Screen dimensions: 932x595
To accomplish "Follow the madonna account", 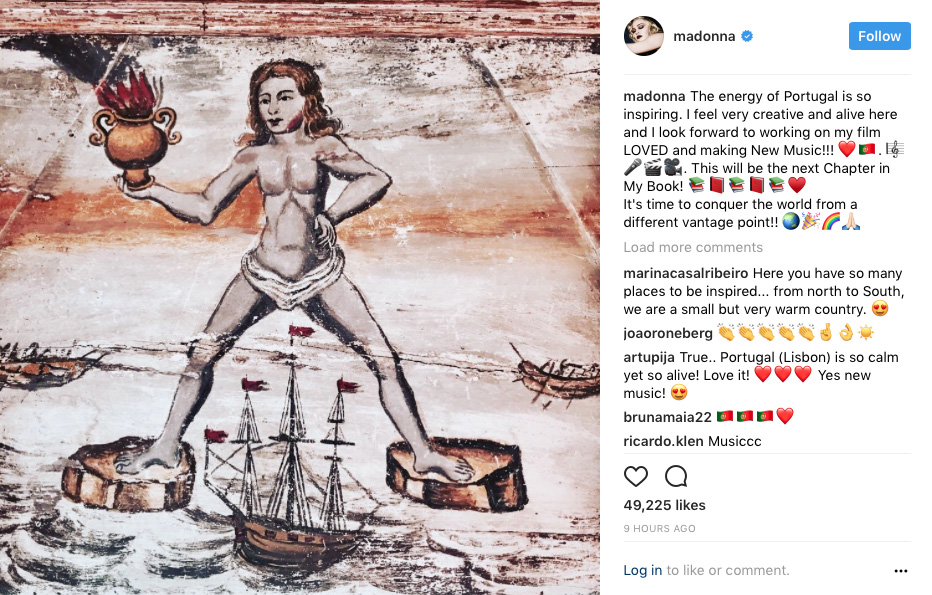I will pos(879,36).
